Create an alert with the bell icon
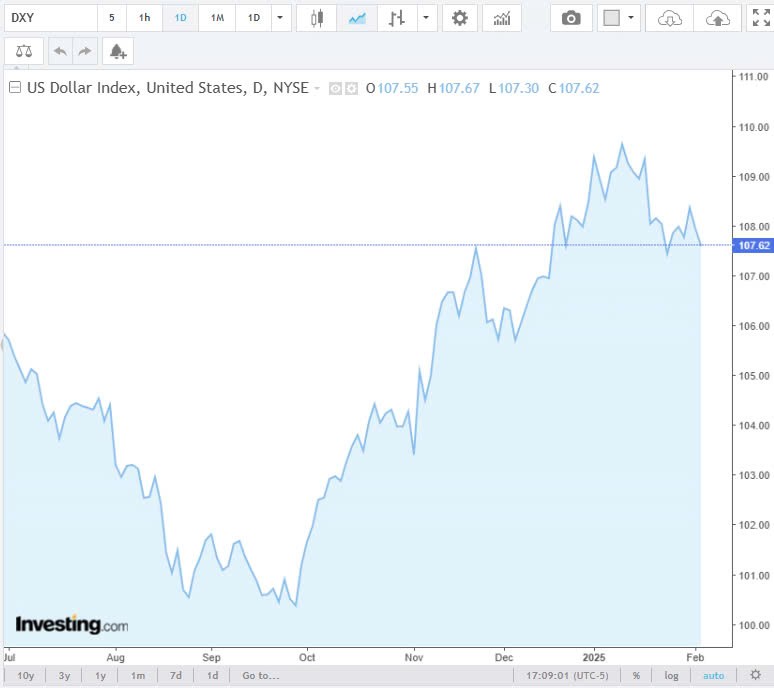The image size is (774, 688). tap(118, 51)
